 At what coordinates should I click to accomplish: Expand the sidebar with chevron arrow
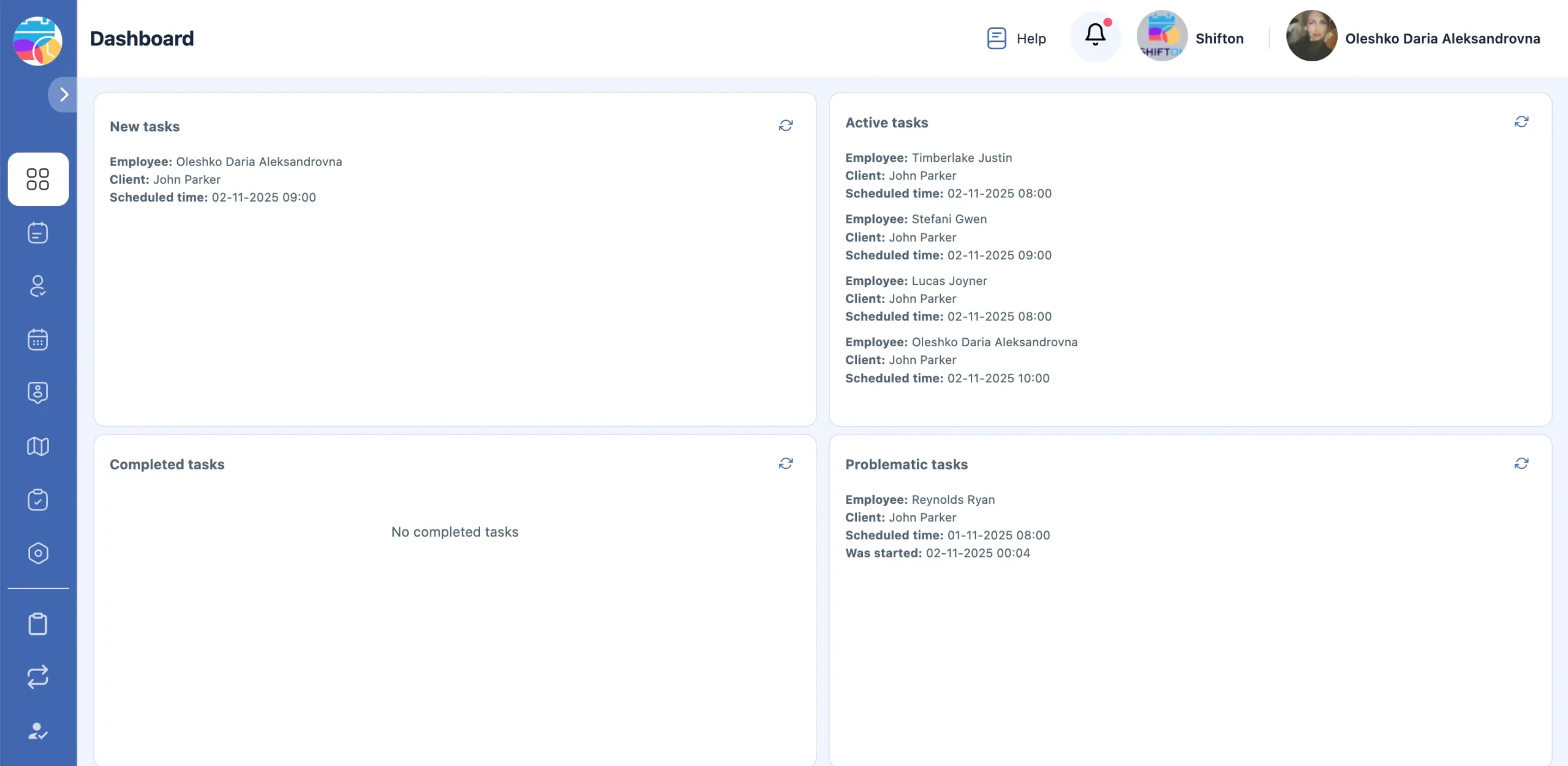tap(64, 94)
